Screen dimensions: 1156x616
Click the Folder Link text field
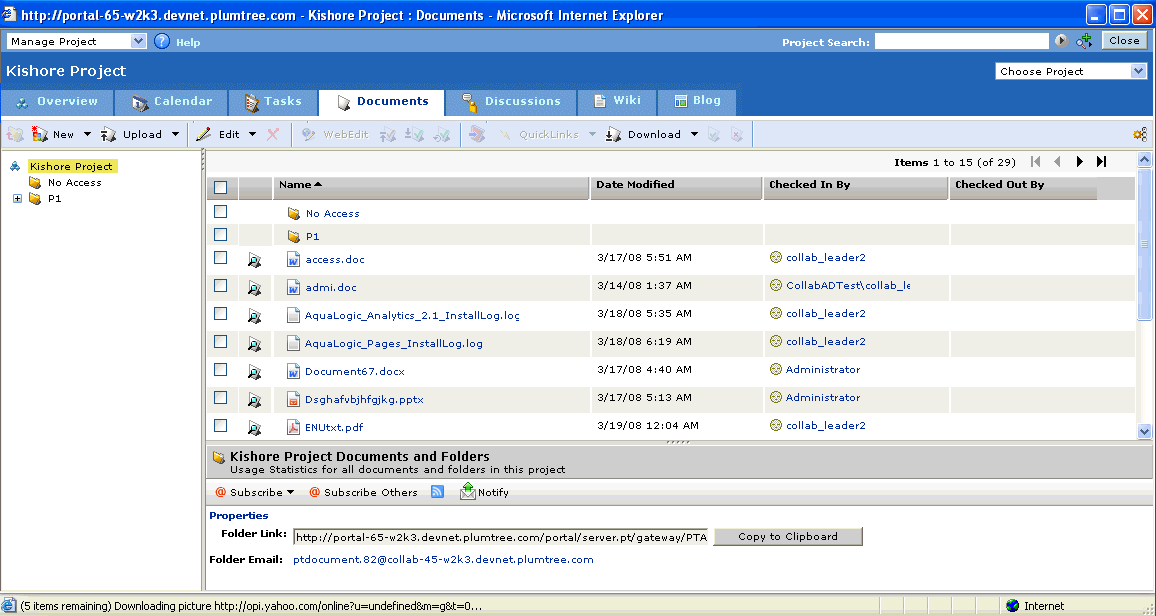click(x=501, y=536)
